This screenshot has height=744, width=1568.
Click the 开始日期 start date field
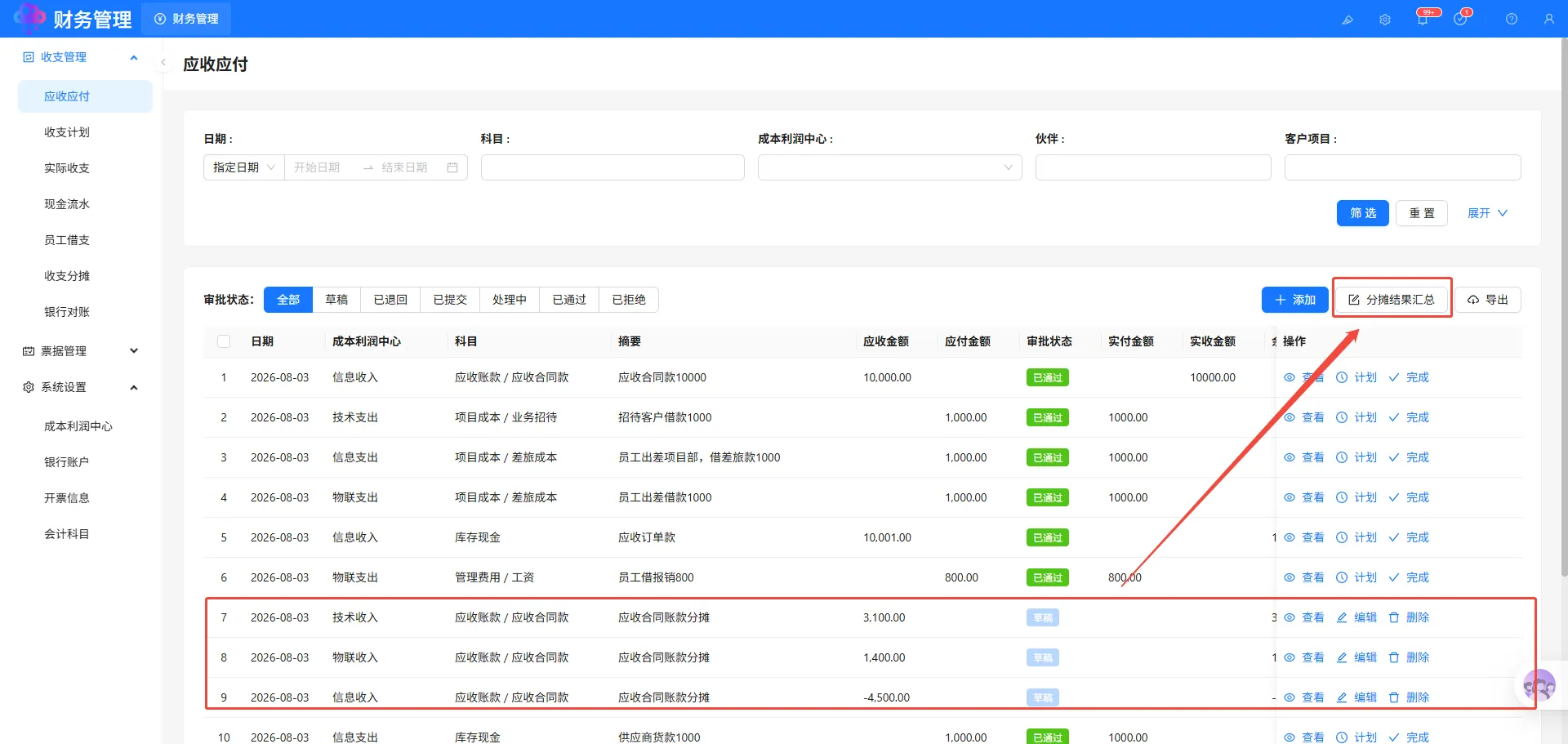pyautogui.click(x=323, y=167)
